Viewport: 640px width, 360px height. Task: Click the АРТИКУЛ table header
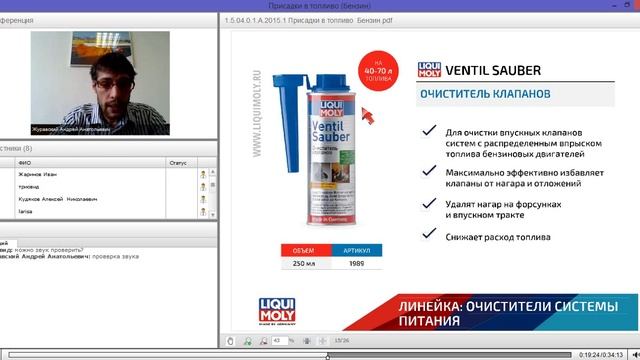pos(356,251)
